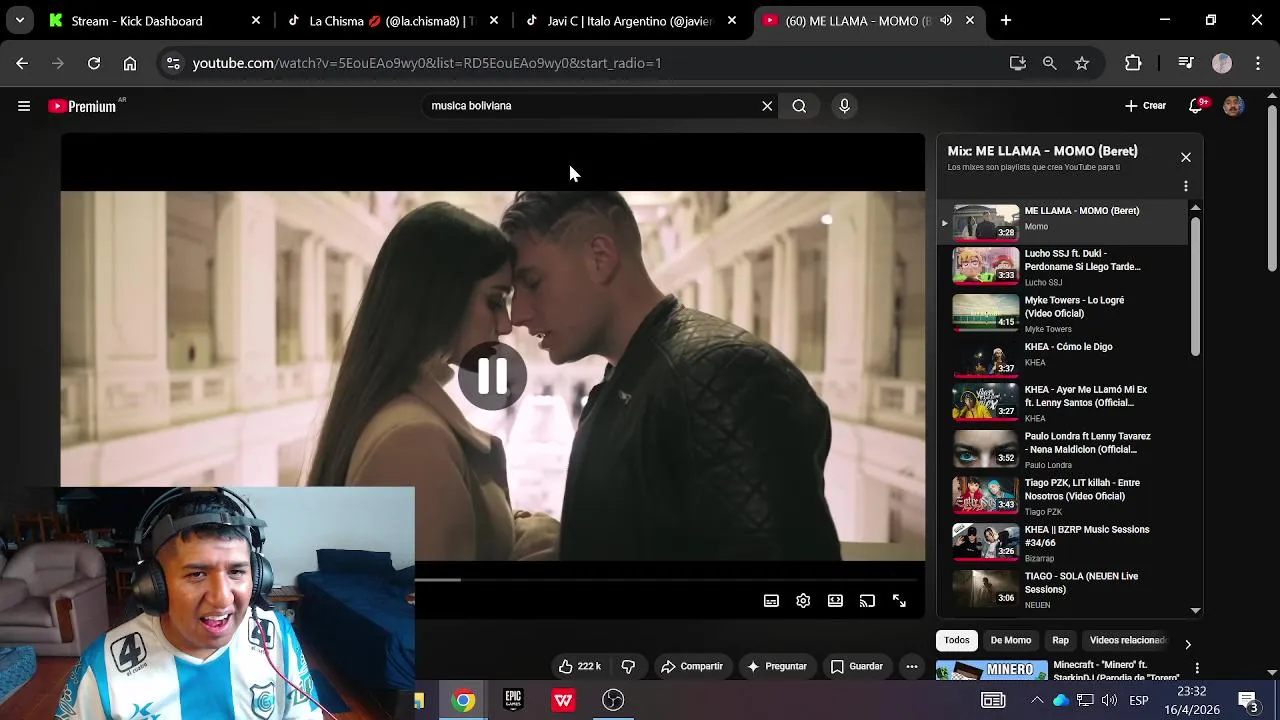Open the Extensions puzzle icon
This screenshot has height=720, width=1280.
1133,63
